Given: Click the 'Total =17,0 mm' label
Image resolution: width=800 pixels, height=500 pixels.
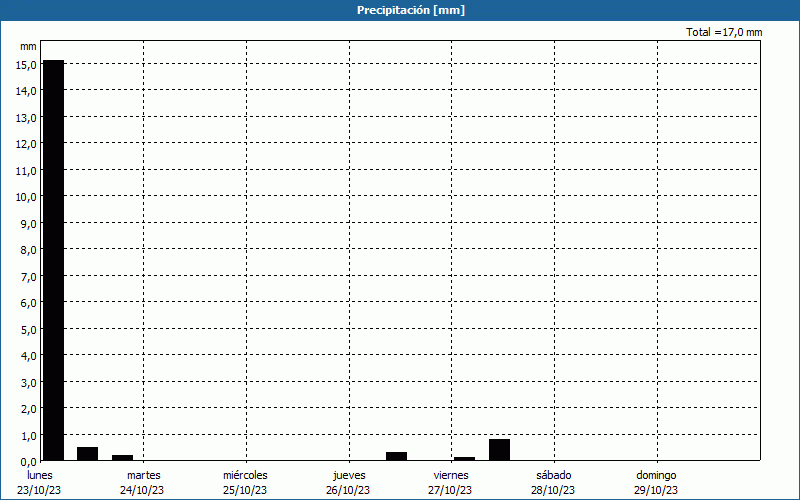Looking at the screenshot, I should pyautogui.click(x=724, y=32).
